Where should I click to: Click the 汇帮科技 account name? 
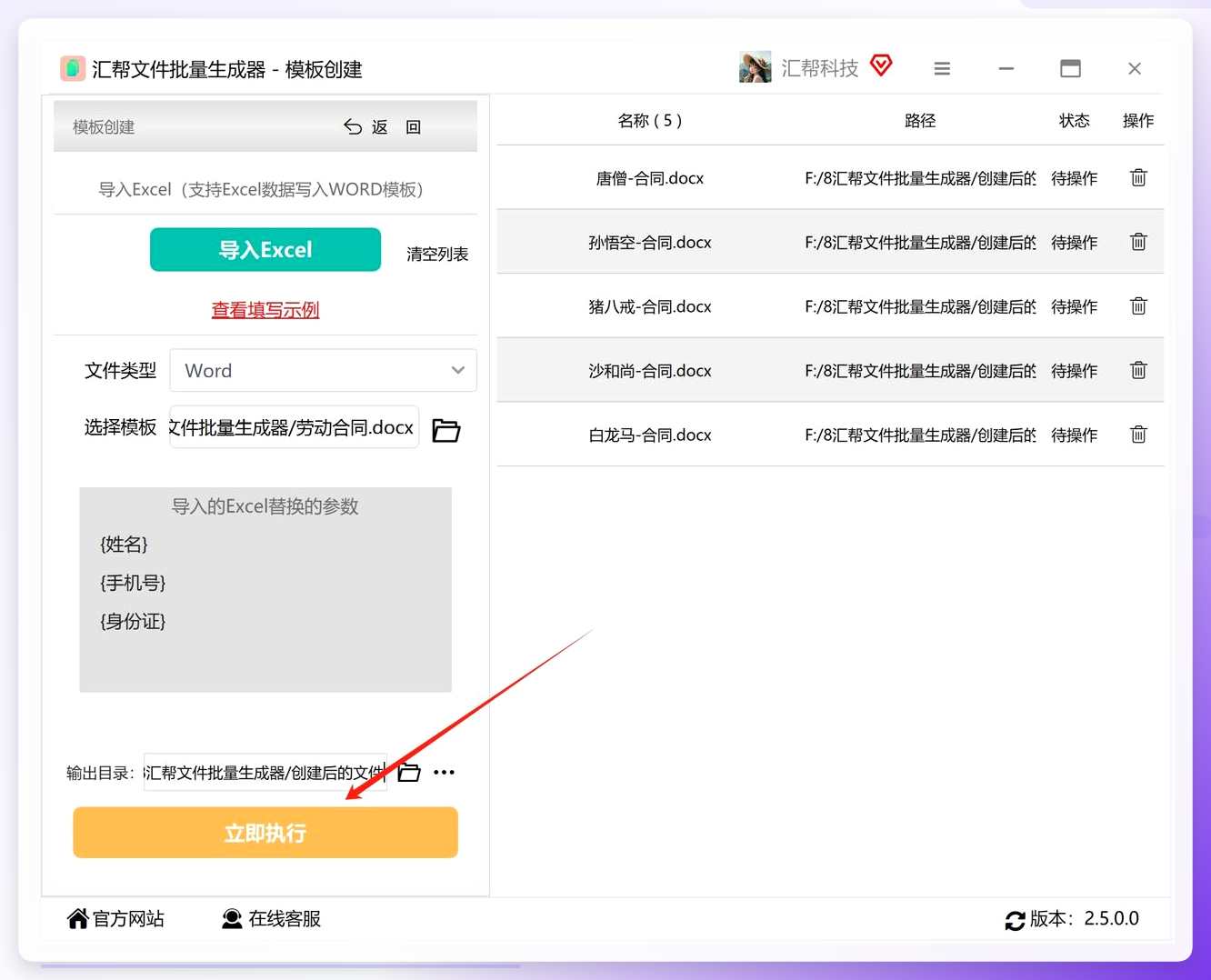819,68
